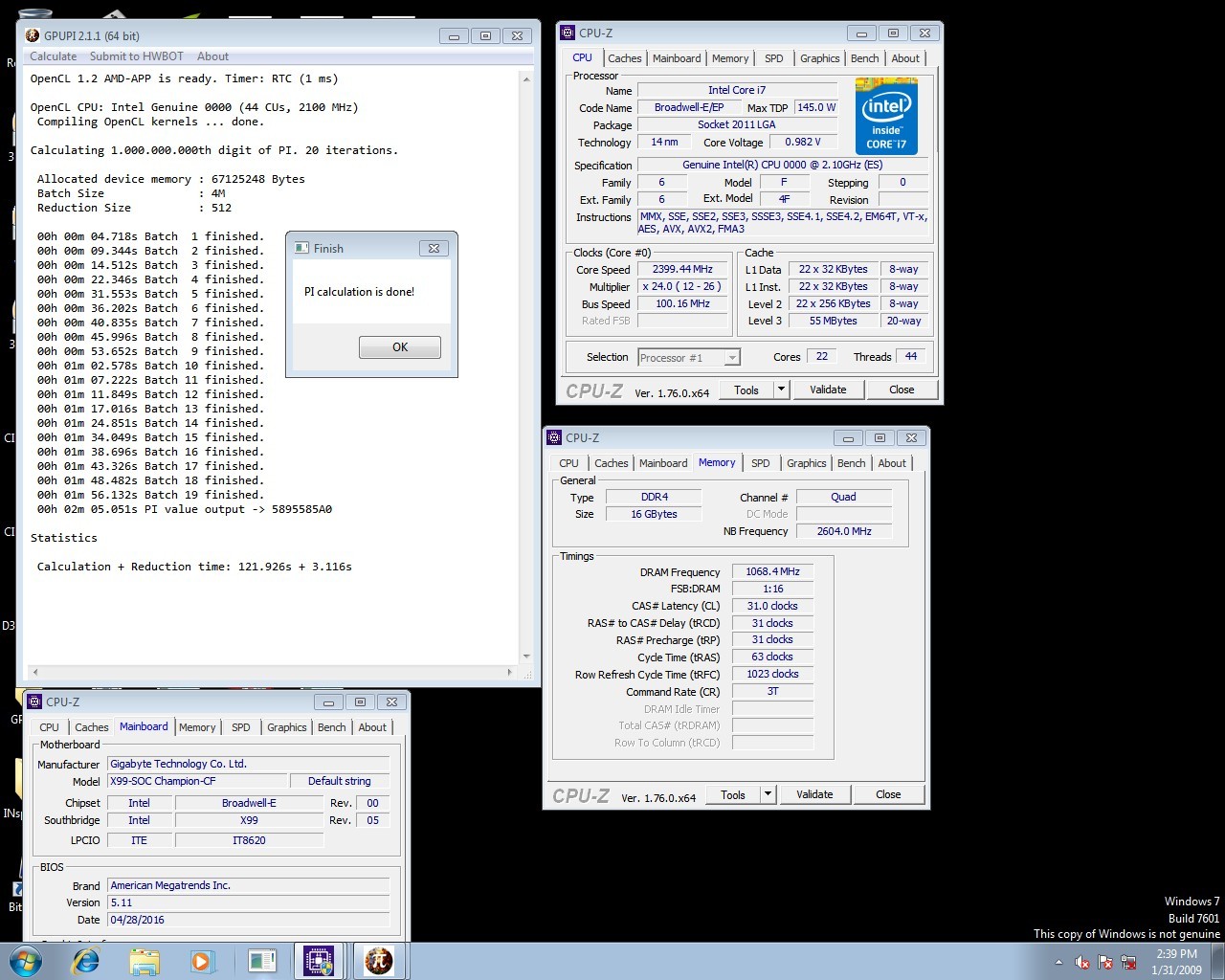Click Validate in CPU-Z CPU window
Image resolution: width=1225 pixels, height=980 pixels.
(828, 390)
